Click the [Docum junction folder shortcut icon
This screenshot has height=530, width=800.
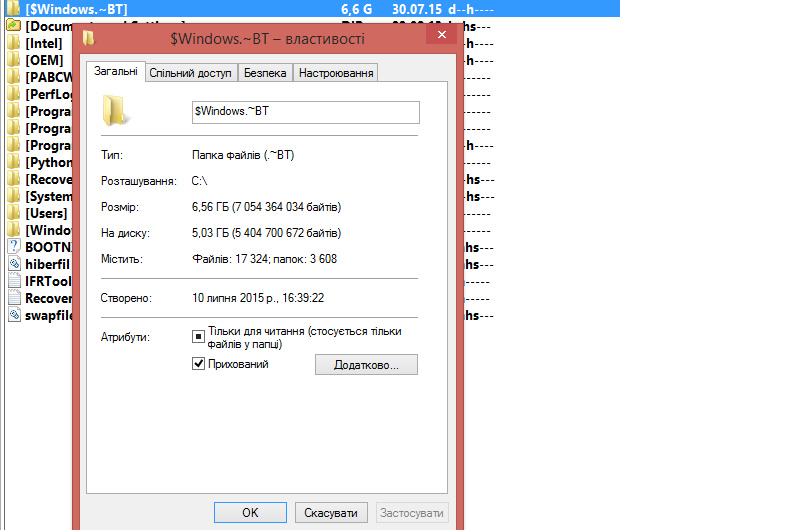point(14,26)
